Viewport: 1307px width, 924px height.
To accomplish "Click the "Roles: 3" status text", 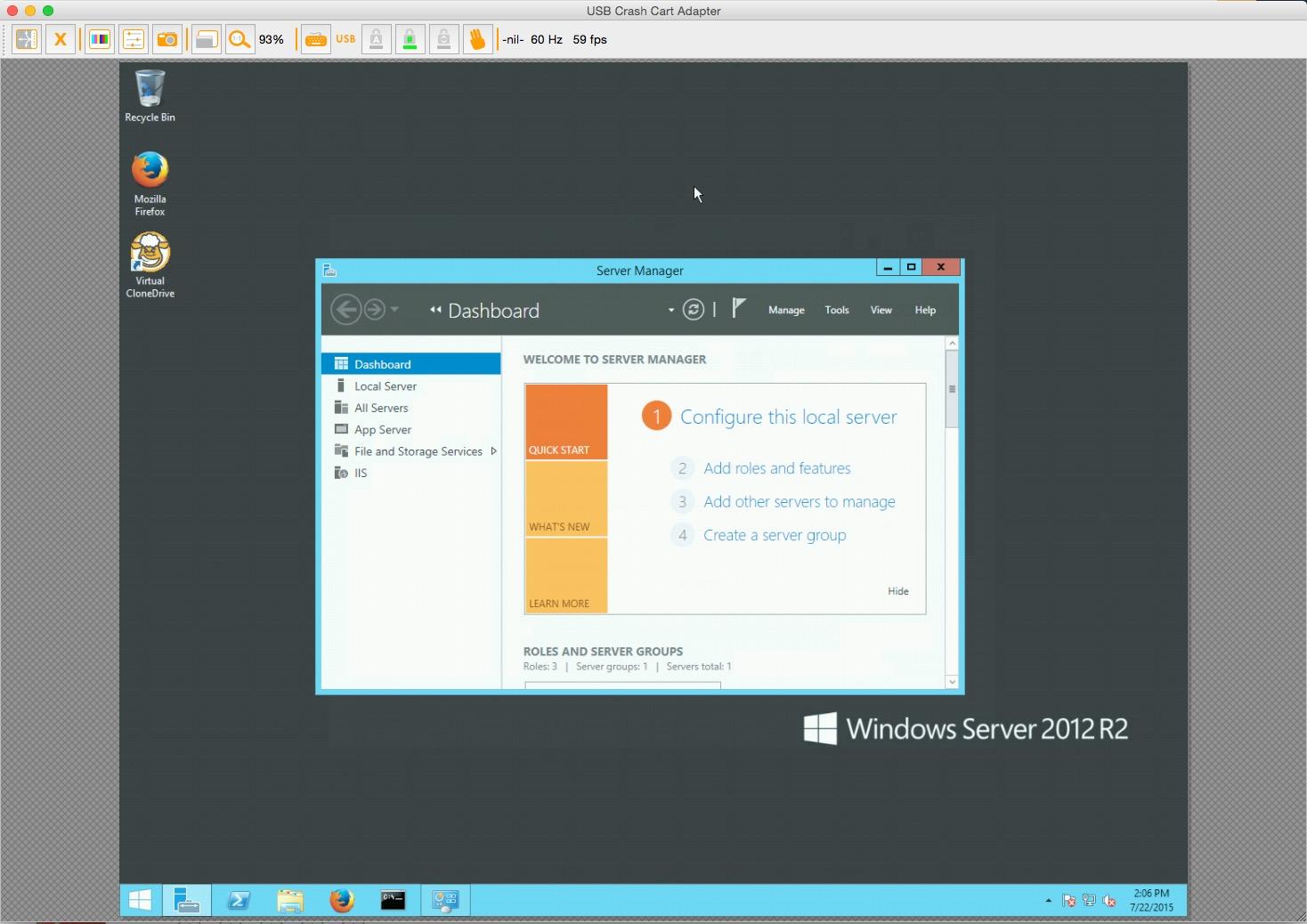I will click(540, 667).
